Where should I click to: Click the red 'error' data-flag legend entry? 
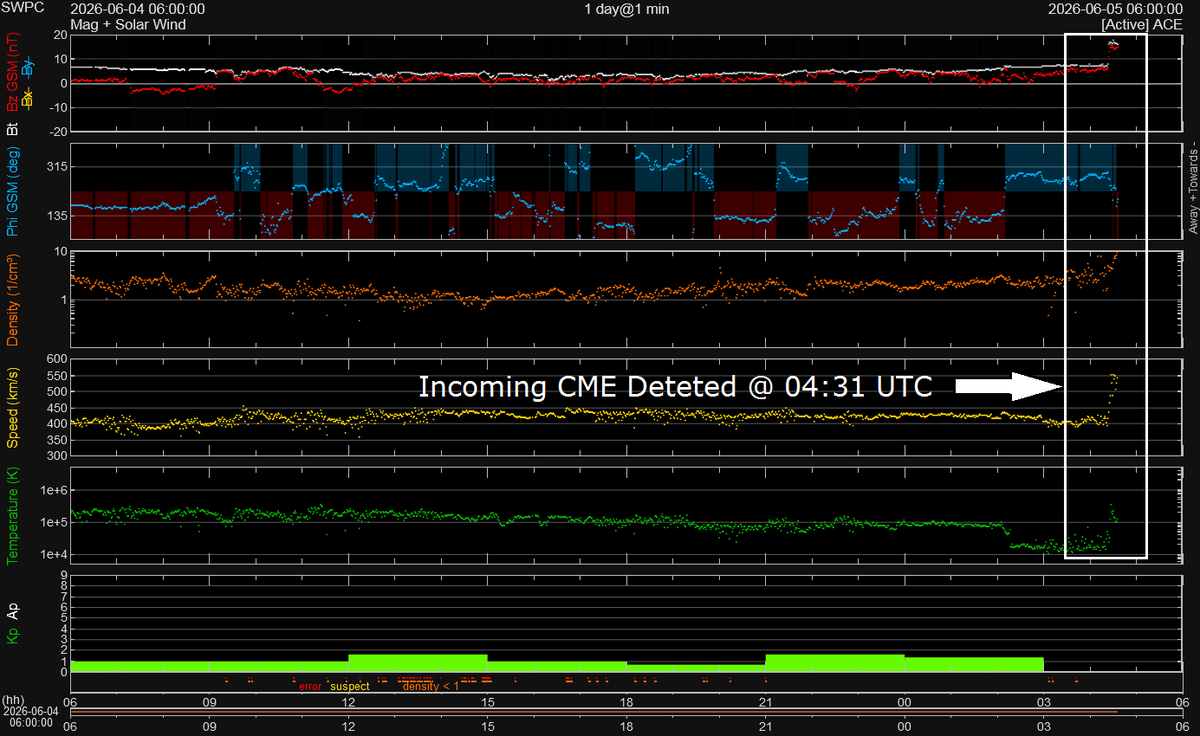click(311, 686)
